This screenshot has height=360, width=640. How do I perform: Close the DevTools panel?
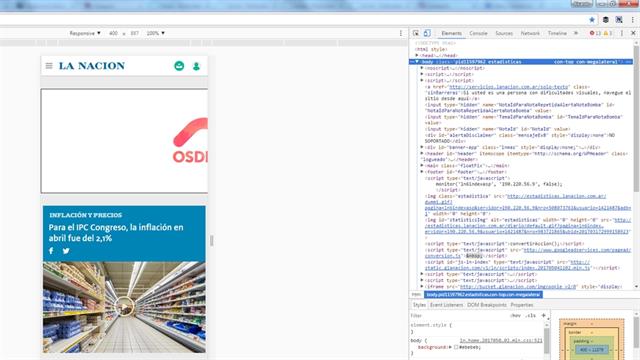[x=633, y=33]
